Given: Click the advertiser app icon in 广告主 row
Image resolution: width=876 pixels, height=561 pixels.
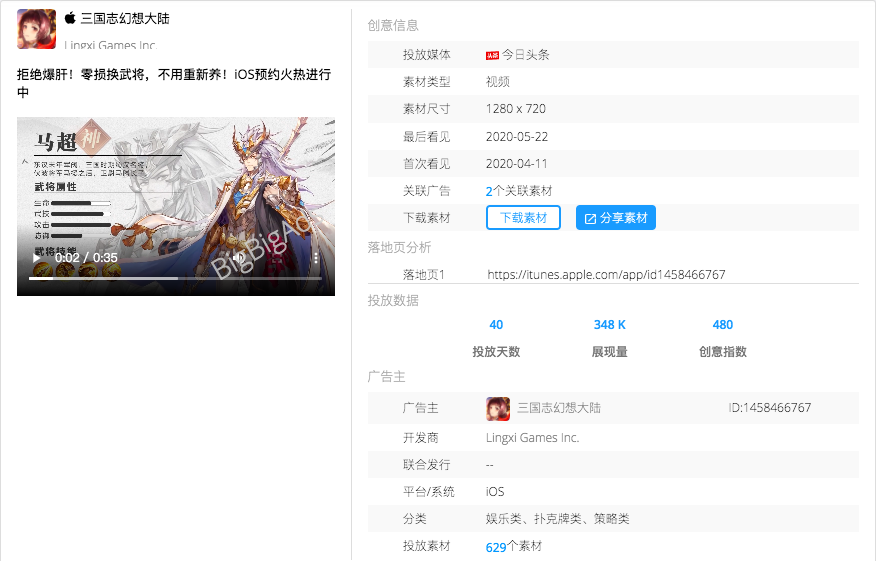Looking at the screenshot, I should pos(498,408).
